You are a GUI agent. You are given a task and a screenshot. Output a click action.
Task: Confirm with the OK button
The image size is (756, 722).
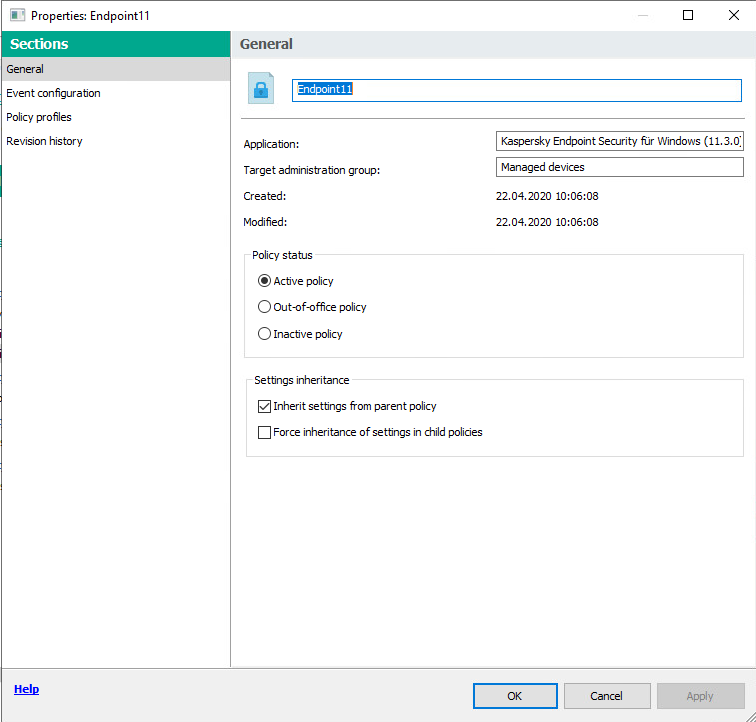tap(515, 696)
